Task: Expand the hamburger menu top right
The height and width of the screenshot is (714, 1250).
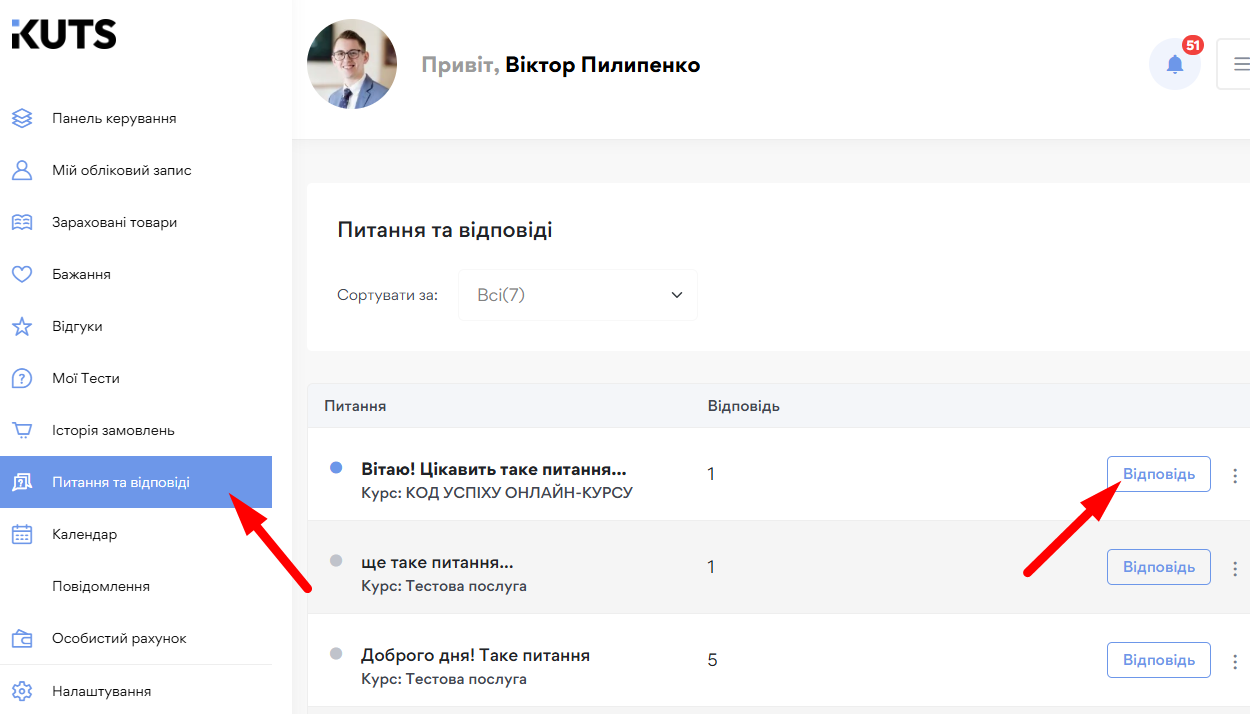Action: [1242, 63]
